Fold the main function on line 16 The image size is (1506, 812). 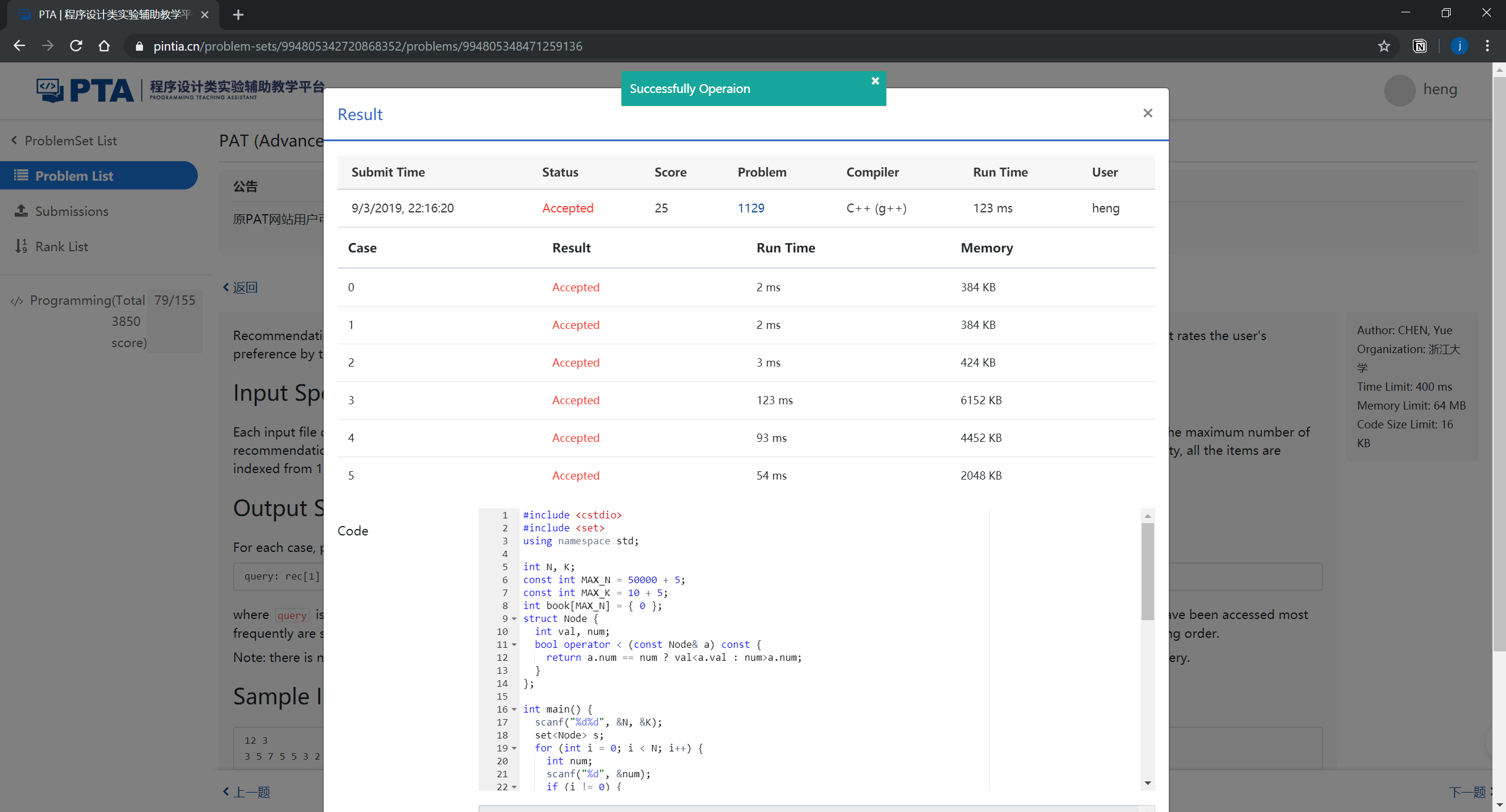[514, 709]
